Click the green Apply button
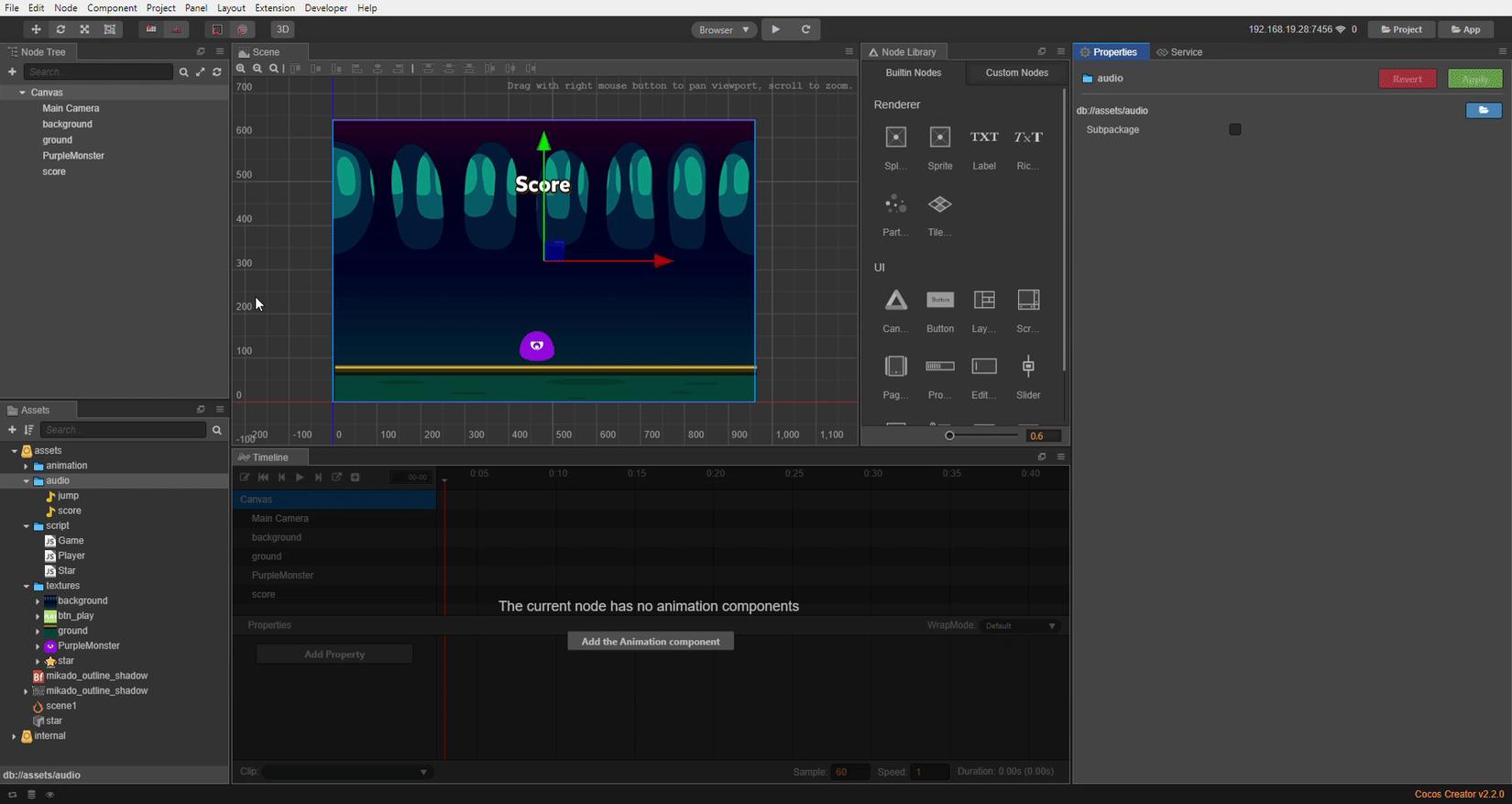 tap(1474, 79)
